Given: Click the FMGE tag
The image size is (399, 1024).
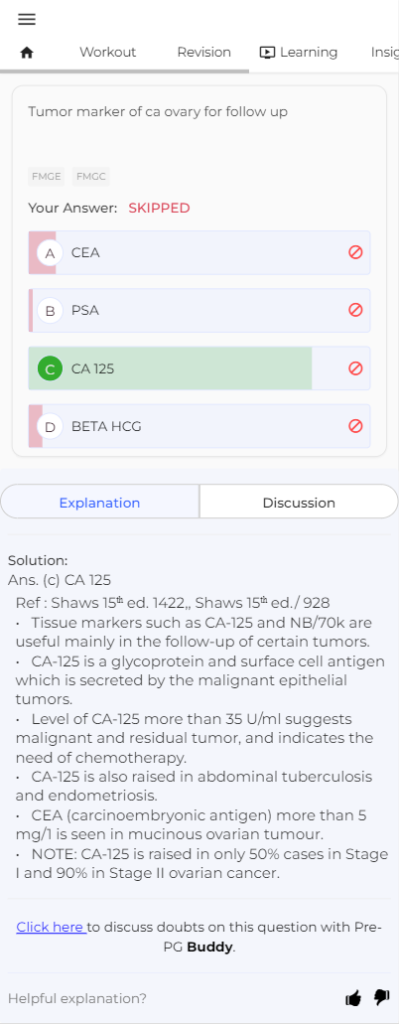Looking at the screenshot, I should pyautogui.click(x=46, y=176).
